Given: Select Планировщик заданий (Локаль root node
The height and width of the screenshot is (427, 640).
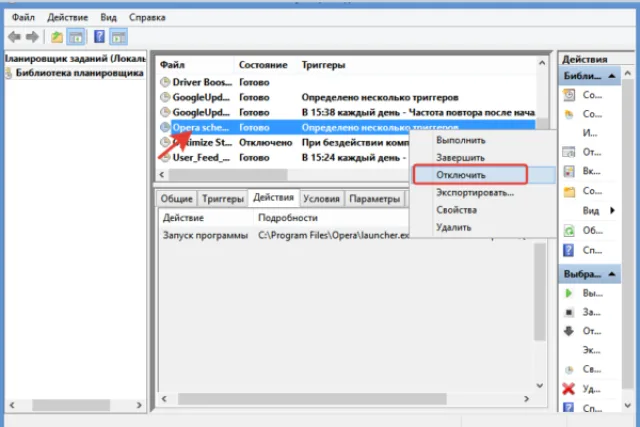Looking at the screenshot, I should tap(75, 59).
